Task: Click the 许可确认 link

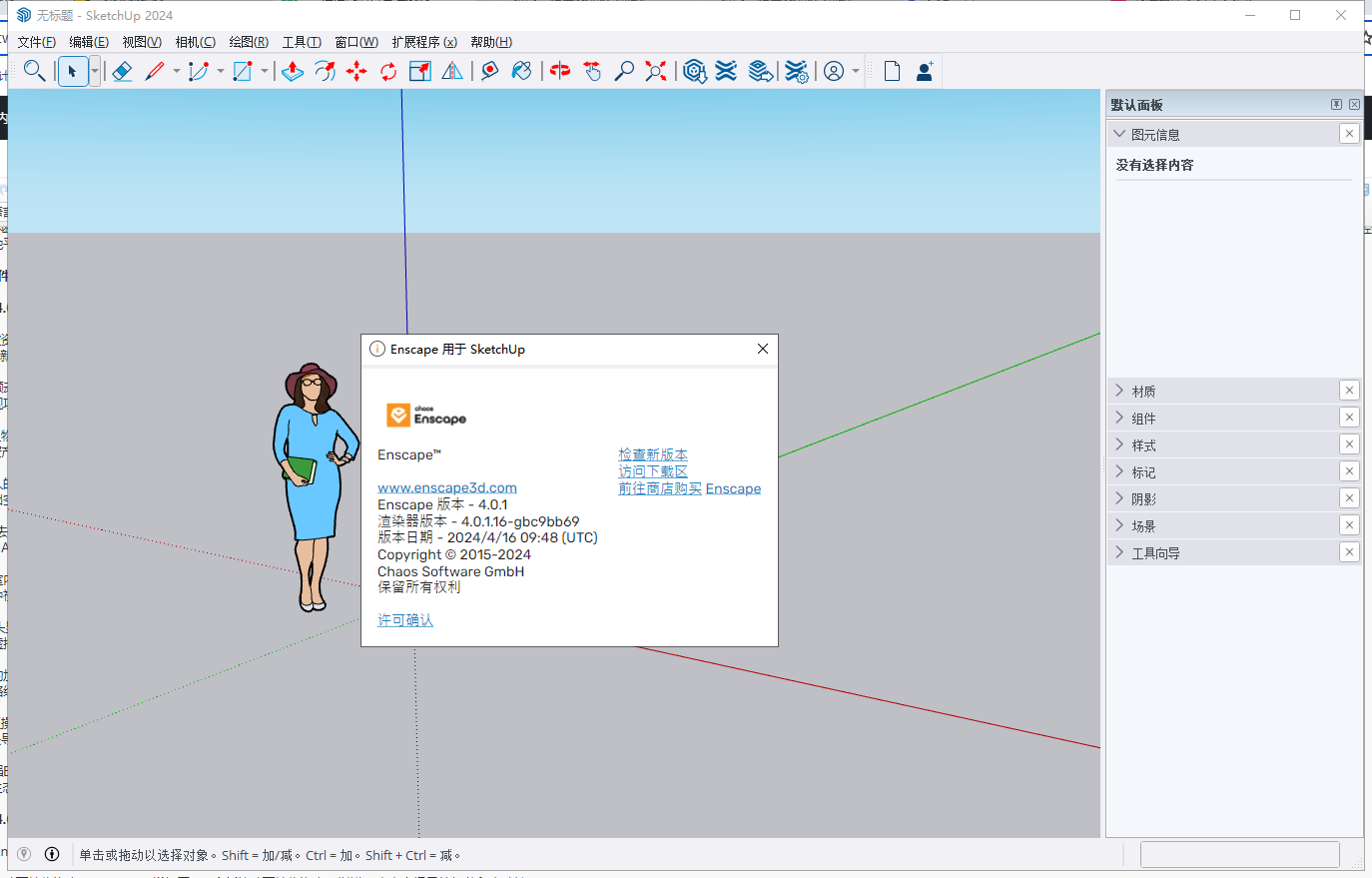Action: 405,620
